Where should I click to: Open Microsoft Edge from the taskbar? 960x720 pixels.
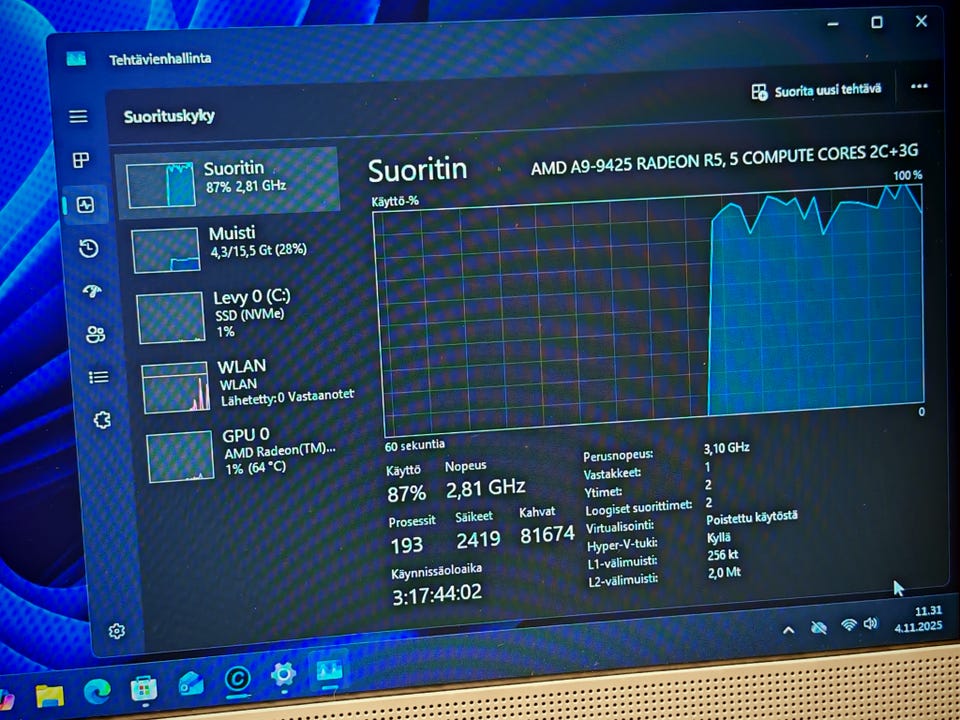[97, 692]
